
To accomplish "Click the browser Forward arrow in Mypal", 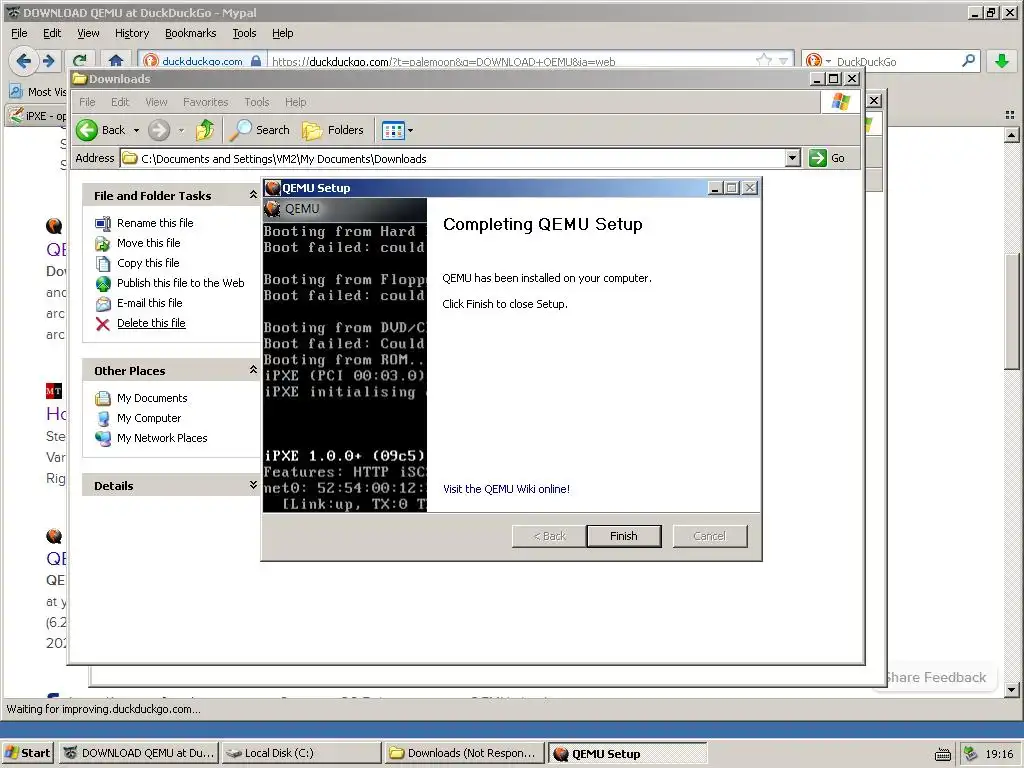I will (48, 61).
